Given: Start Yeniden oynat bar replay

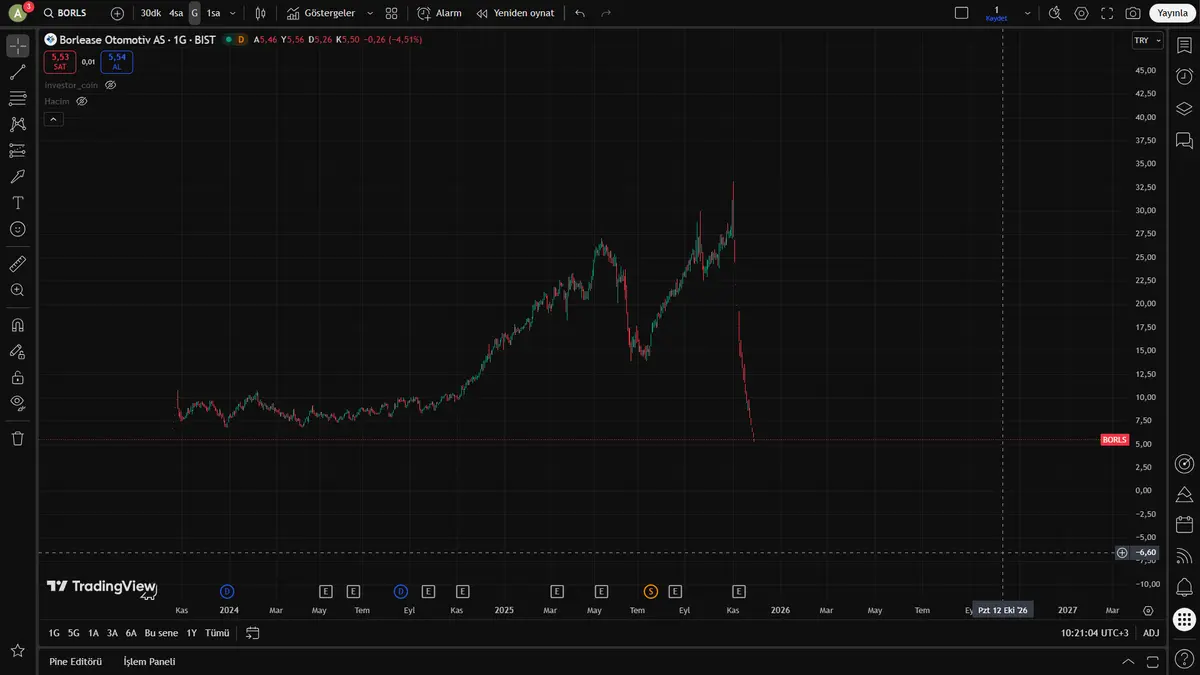Looking at the screenshot, I should (x=515, y=13).
